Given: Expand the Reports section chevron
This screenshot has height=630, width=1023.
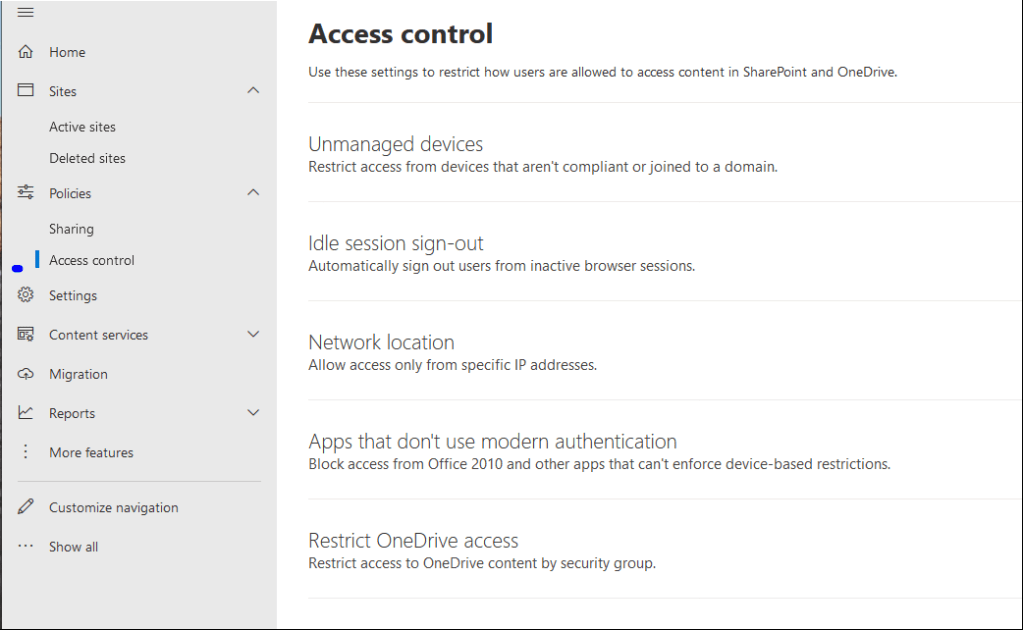Looking at the screenshot, I should click(x=253, y=413).
